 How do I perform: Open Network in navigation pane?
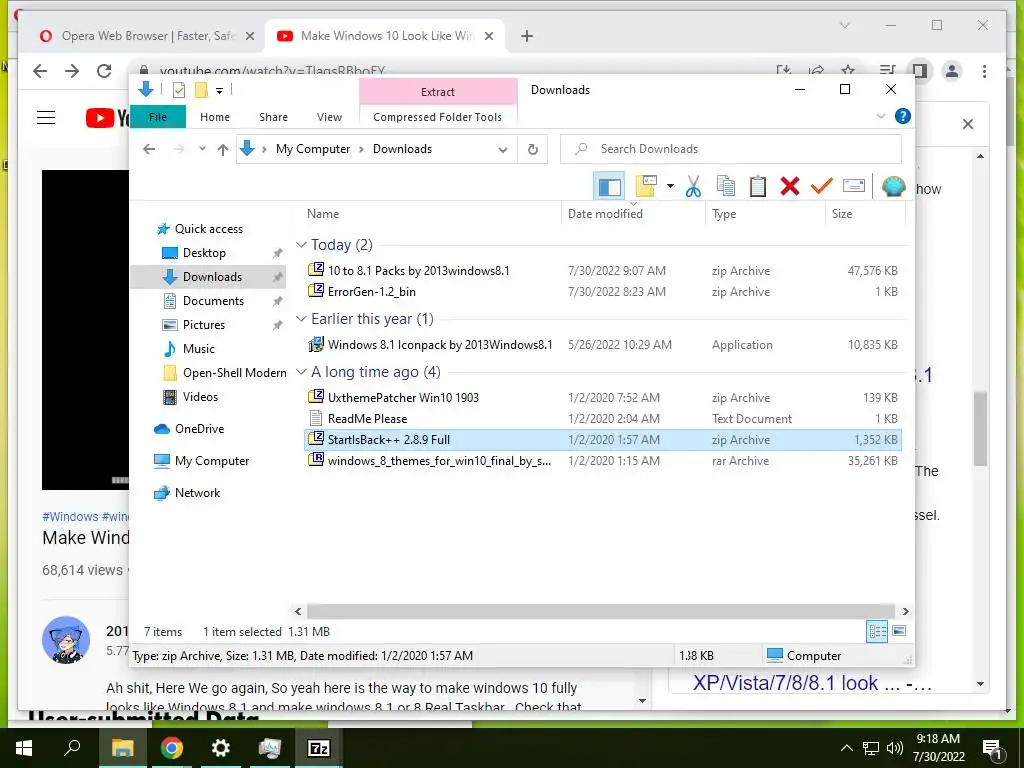click(197, 492)
